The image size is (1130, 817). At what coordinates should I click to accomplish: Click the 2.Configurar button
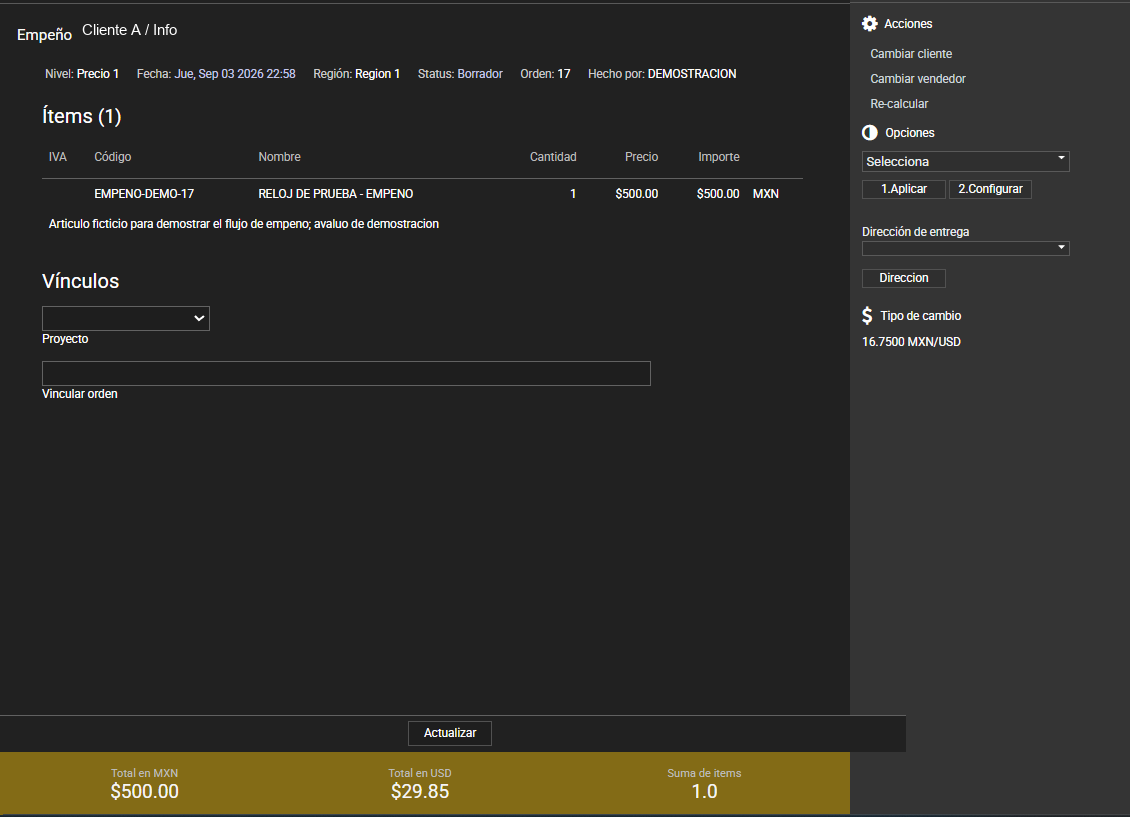tap(990, 189)
